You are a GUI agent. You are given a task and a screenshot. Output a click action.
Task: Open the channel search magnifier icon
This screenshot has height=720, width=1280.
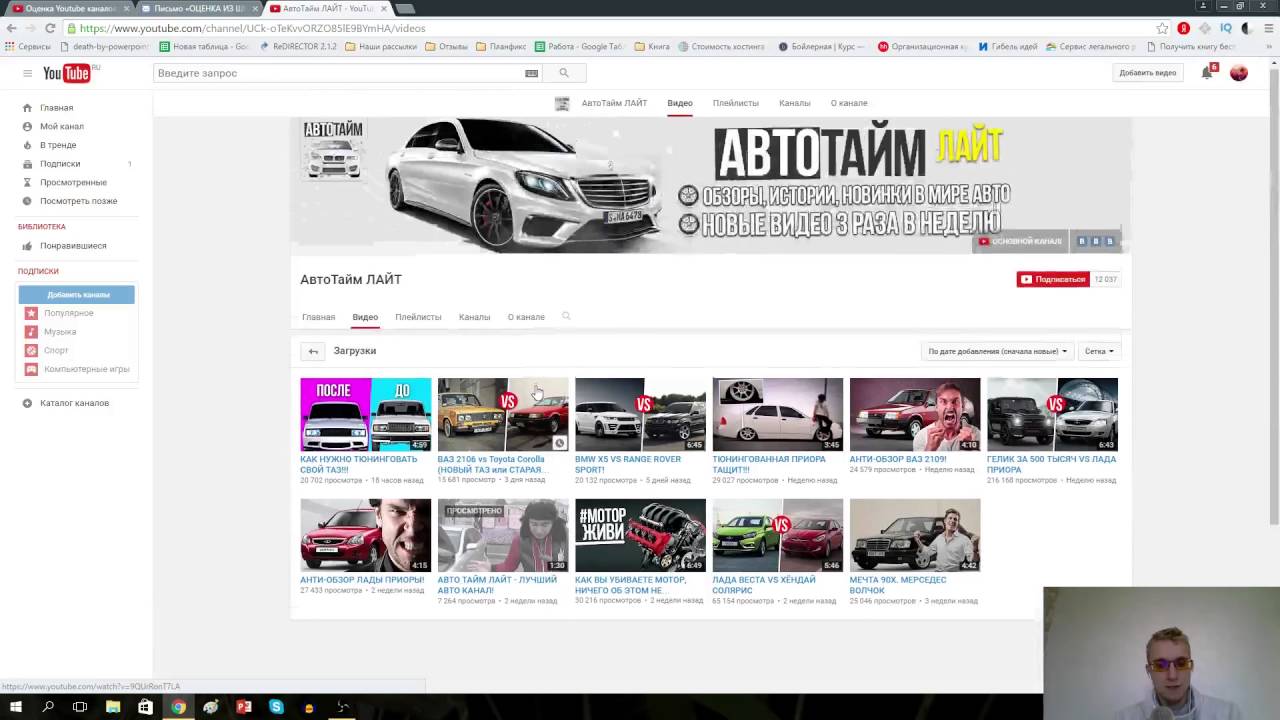coord(566,316)
